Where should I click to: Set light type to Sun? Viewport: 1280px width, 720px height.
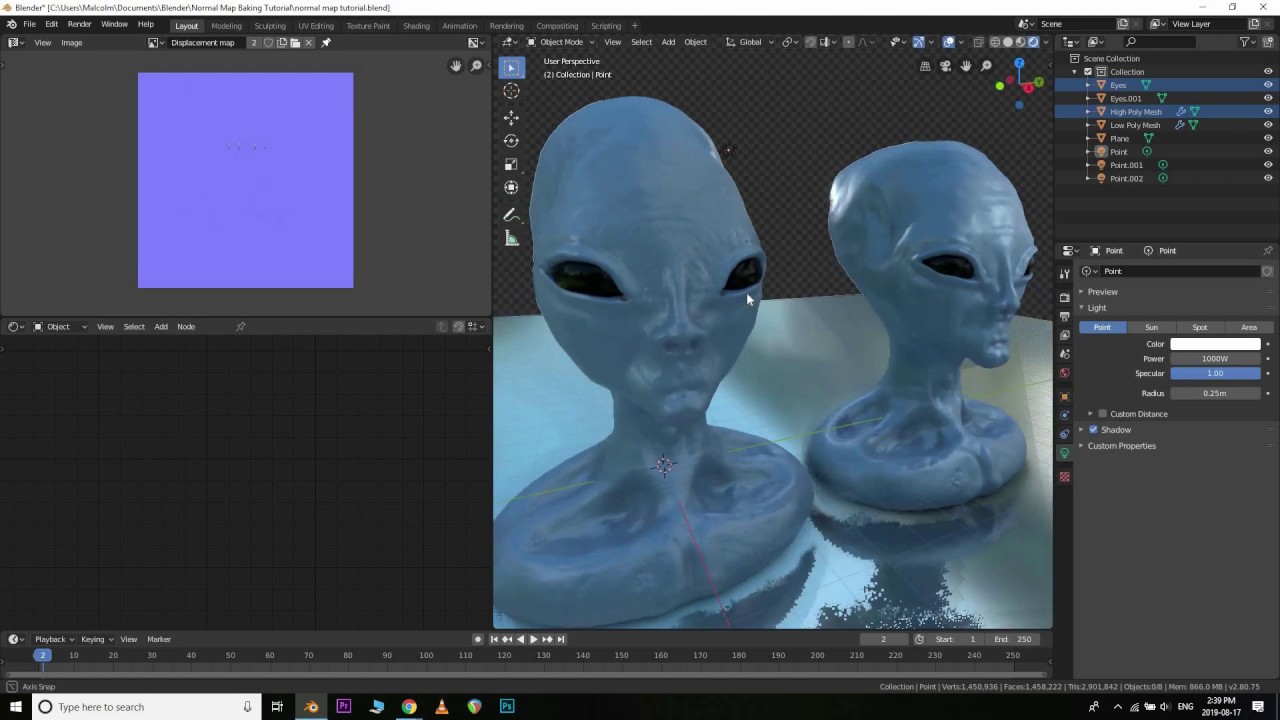tap(1151, 328)
